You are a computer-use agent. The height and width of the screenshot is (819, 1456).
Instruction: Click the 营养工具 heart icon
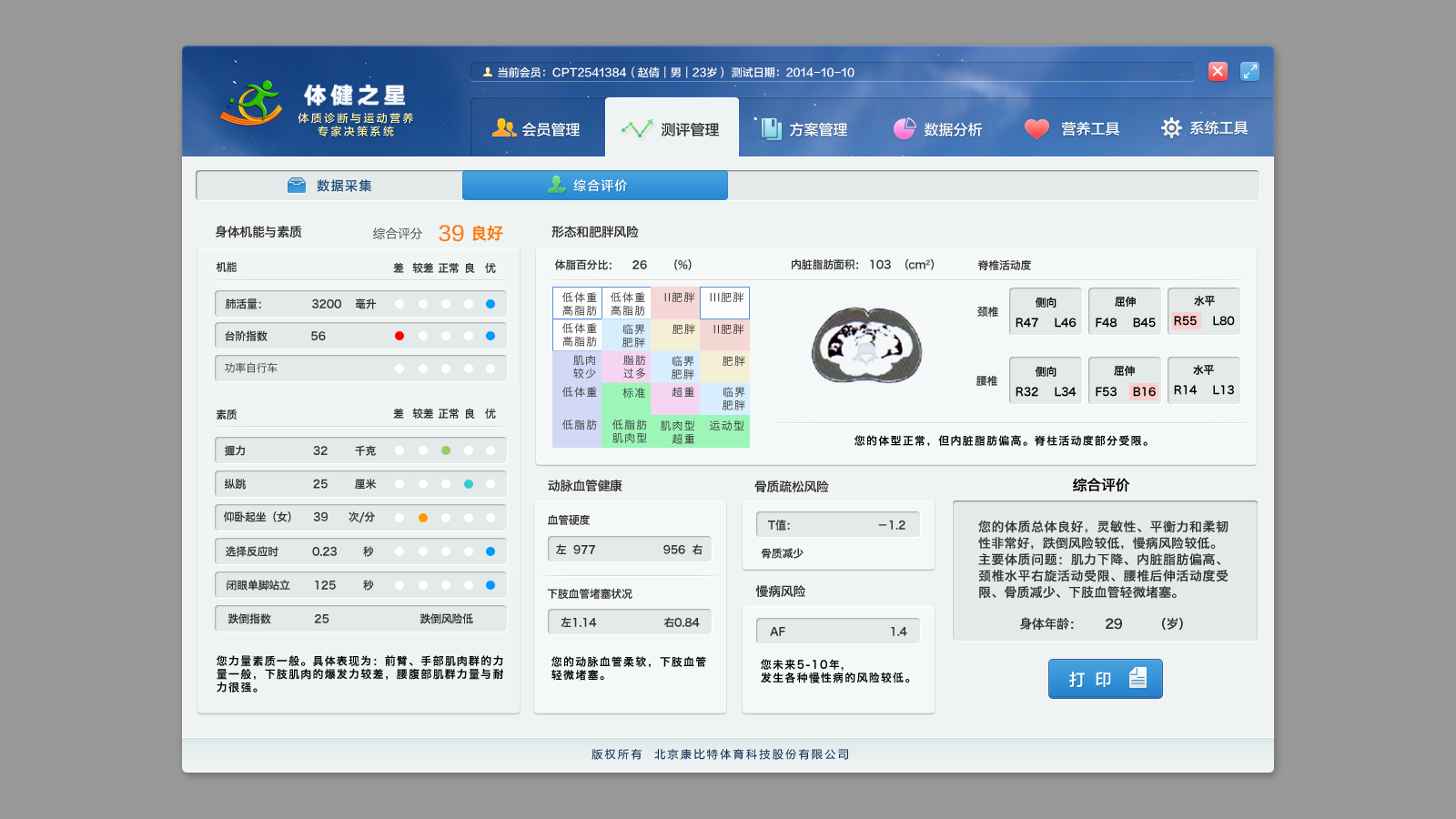1036,128
